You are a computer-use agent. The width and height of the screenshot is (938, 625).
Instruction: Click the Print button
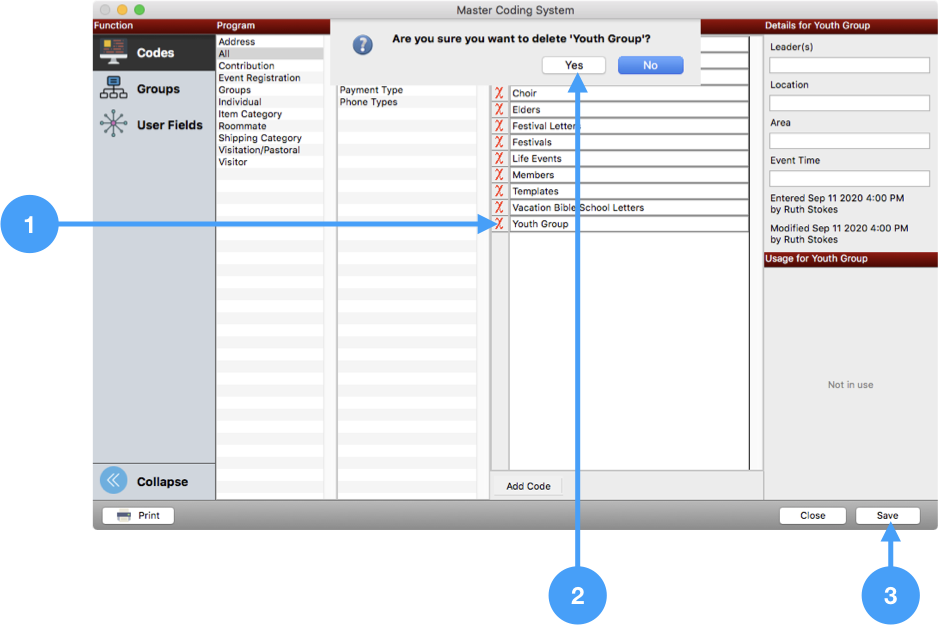point(138,516)
